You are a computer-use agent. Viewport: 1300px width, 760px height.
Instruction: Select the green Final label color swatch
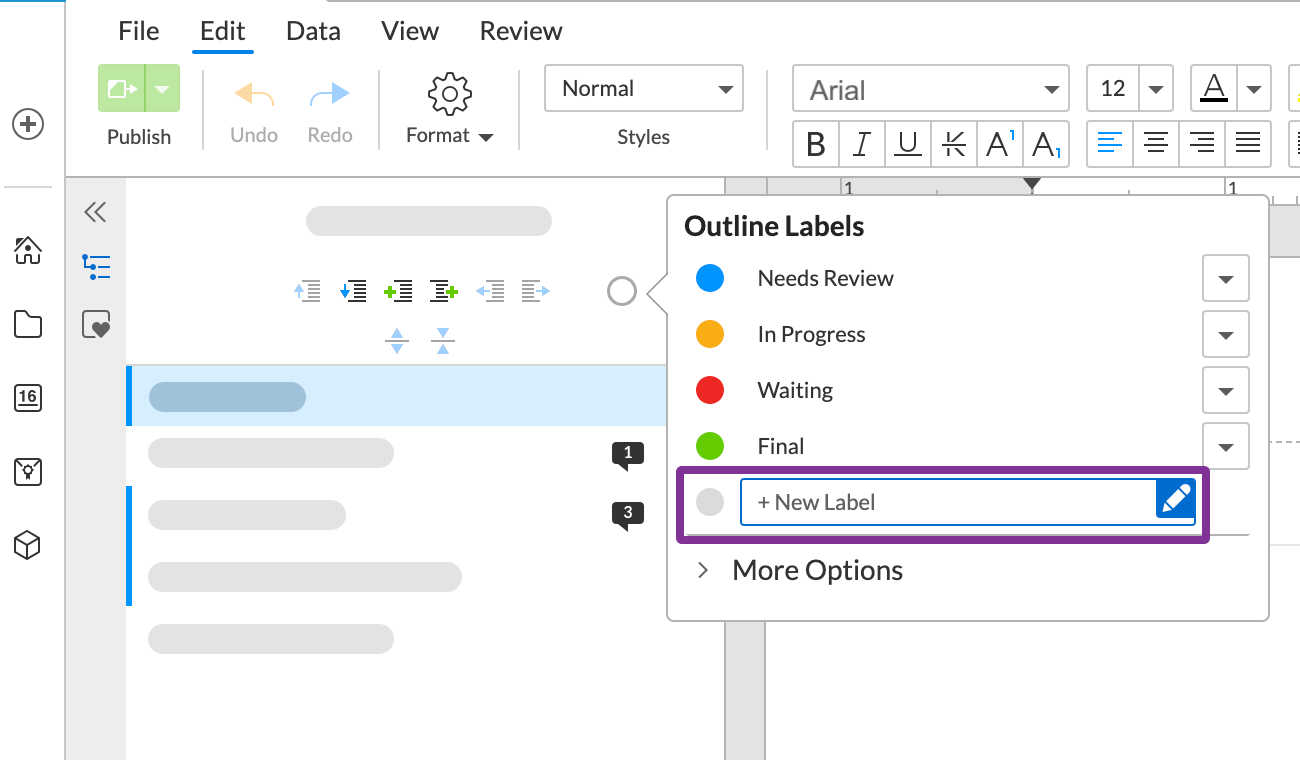click(710, 446)
